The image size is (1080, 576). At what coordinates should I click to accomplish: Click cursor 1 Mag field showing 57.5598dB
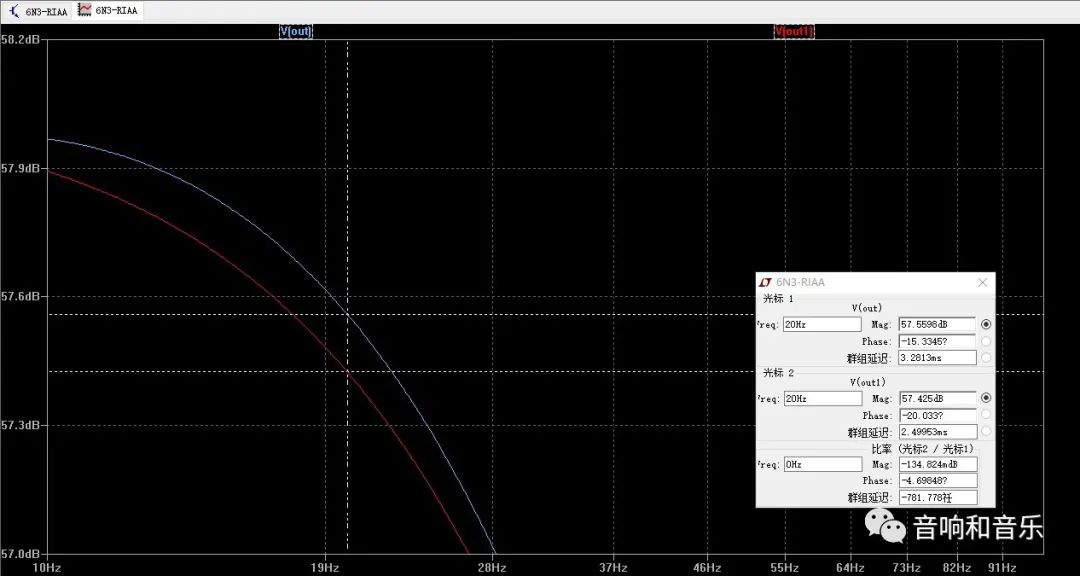(937, 325)
